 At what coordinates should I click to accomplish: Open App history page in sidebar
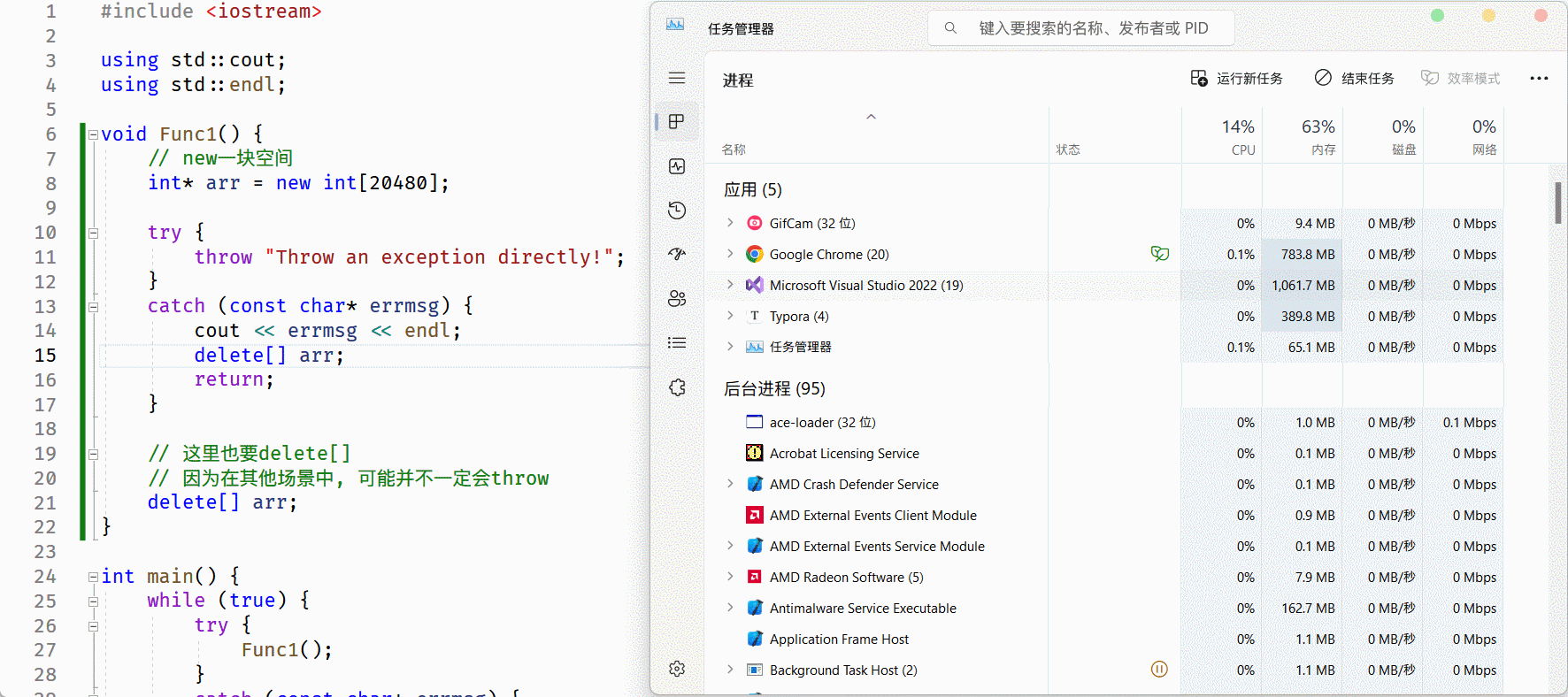[677, 211]
